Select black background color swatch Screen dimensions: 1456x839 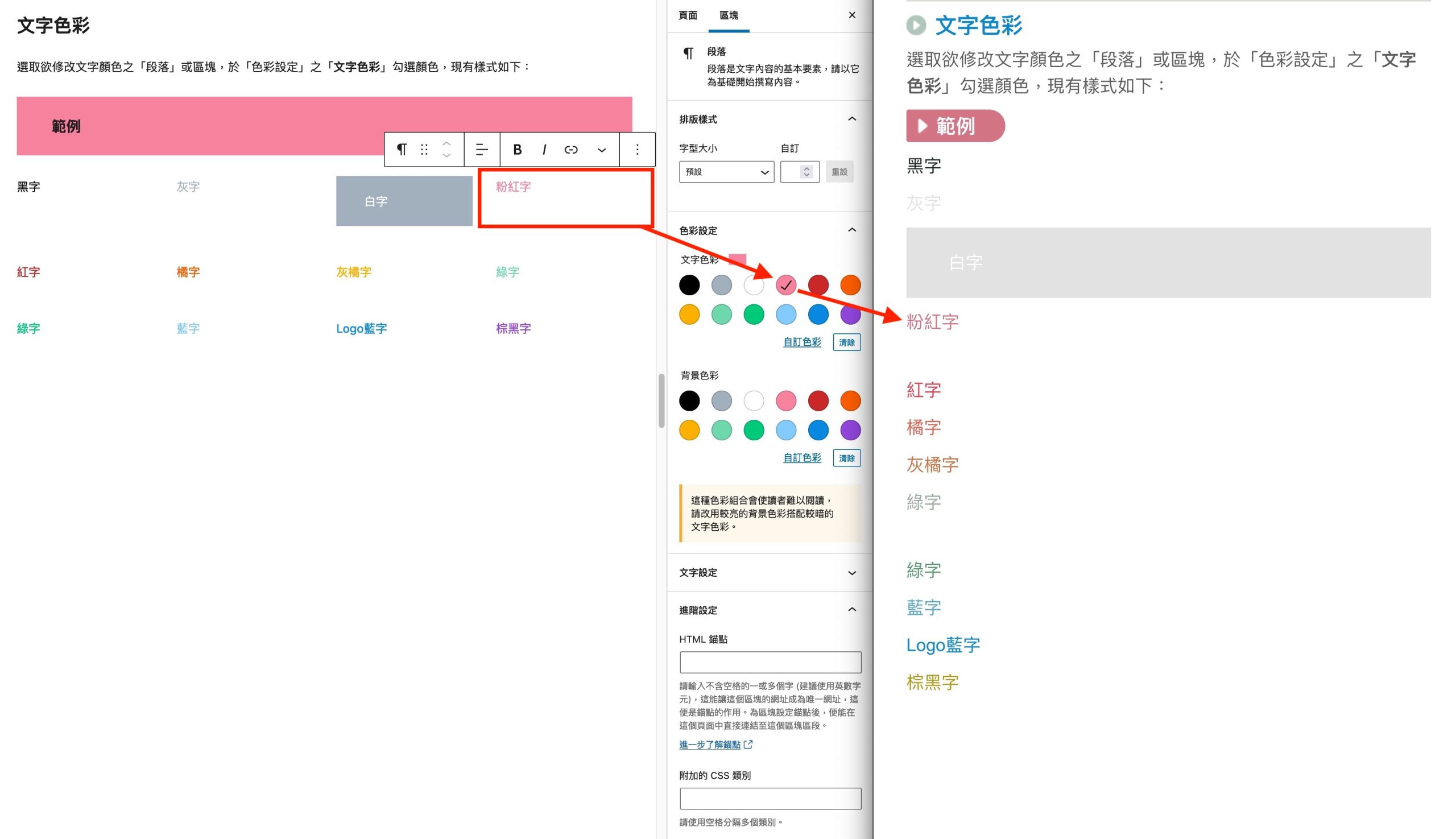click(x=689, y=400)
